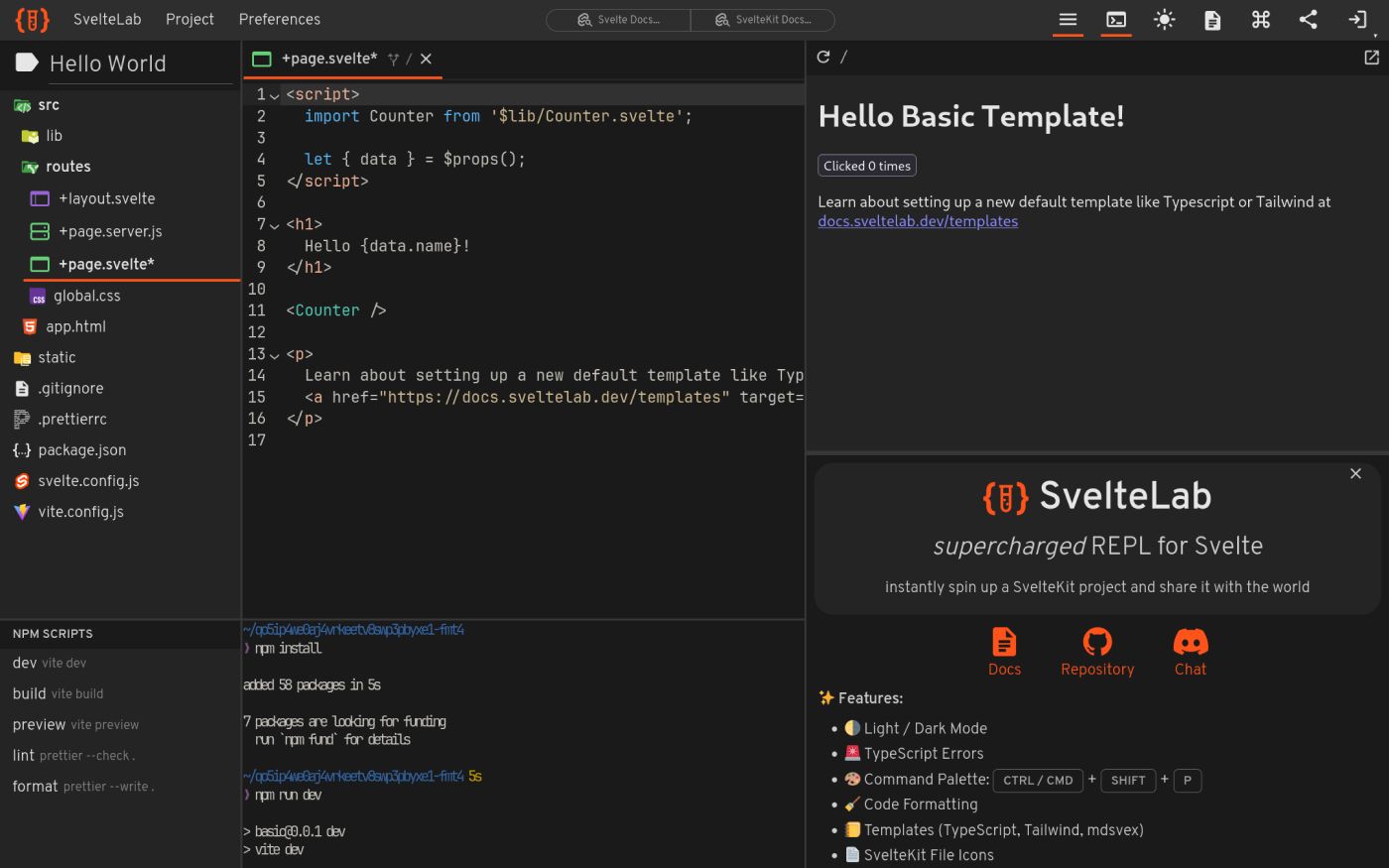Click the 'npm run dev' terminal line

288,795
